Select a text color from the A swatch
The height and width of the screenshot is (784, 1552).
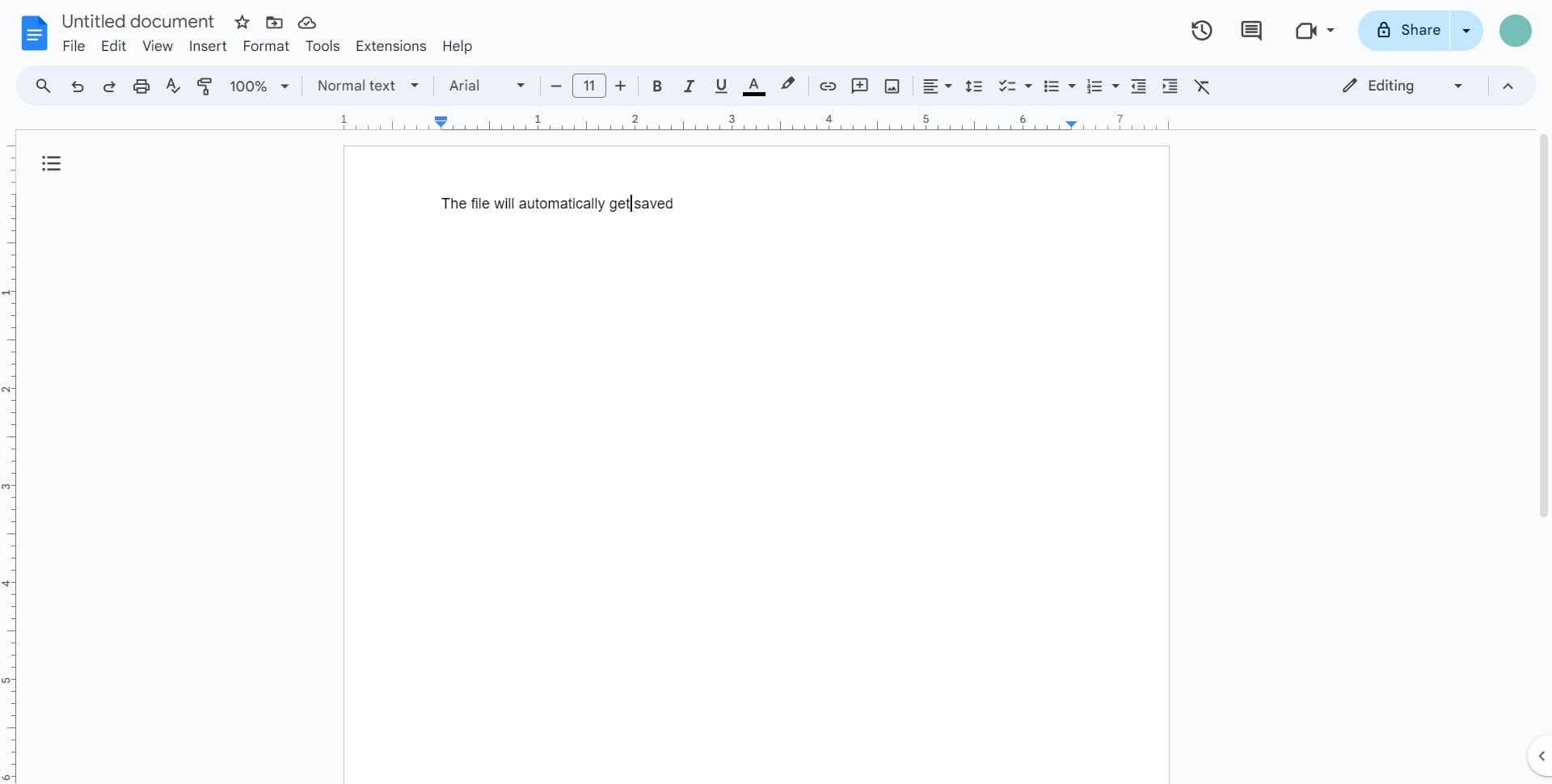coord(754,86)
